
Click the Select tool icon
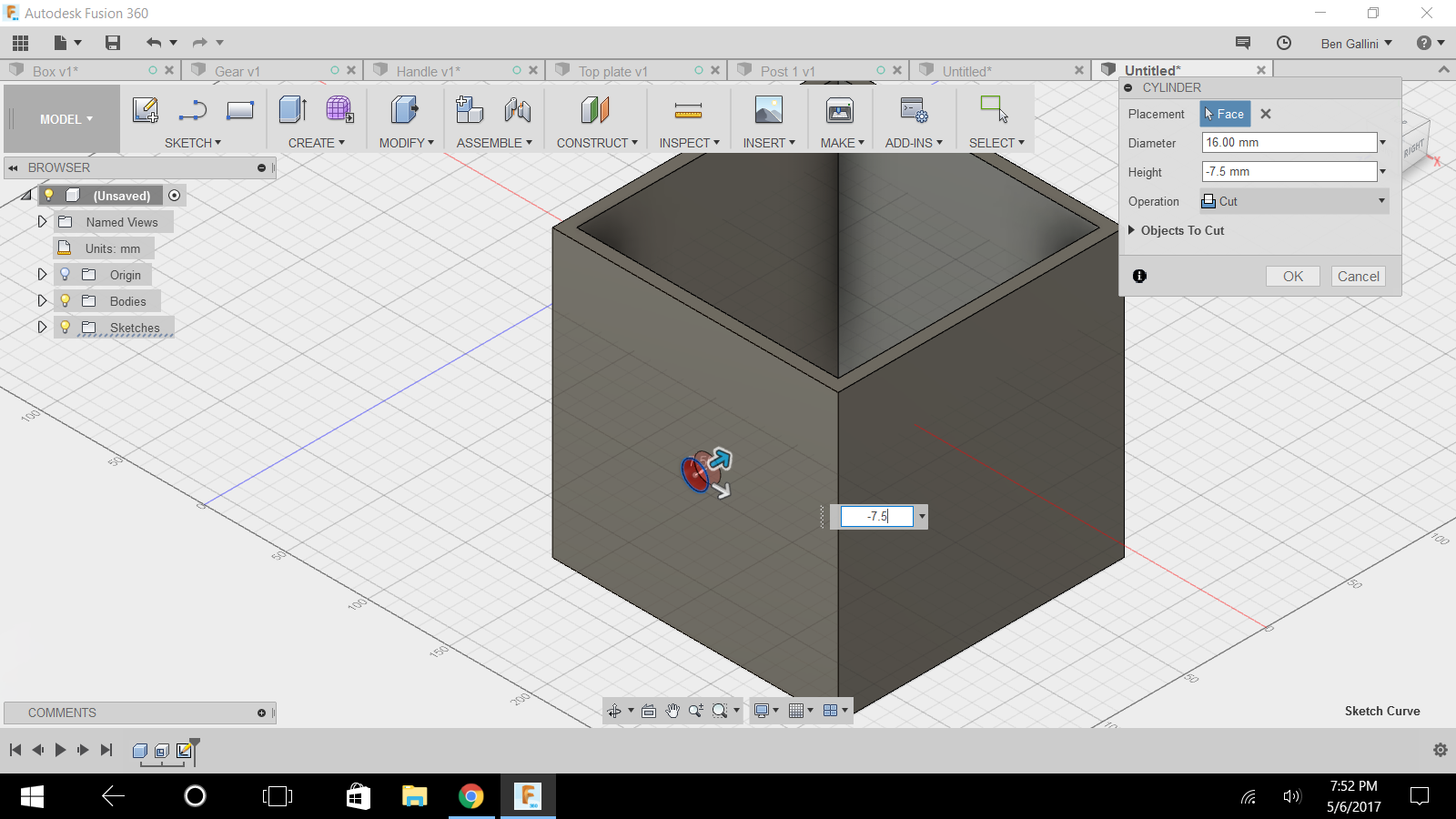(x=995, y=109)
